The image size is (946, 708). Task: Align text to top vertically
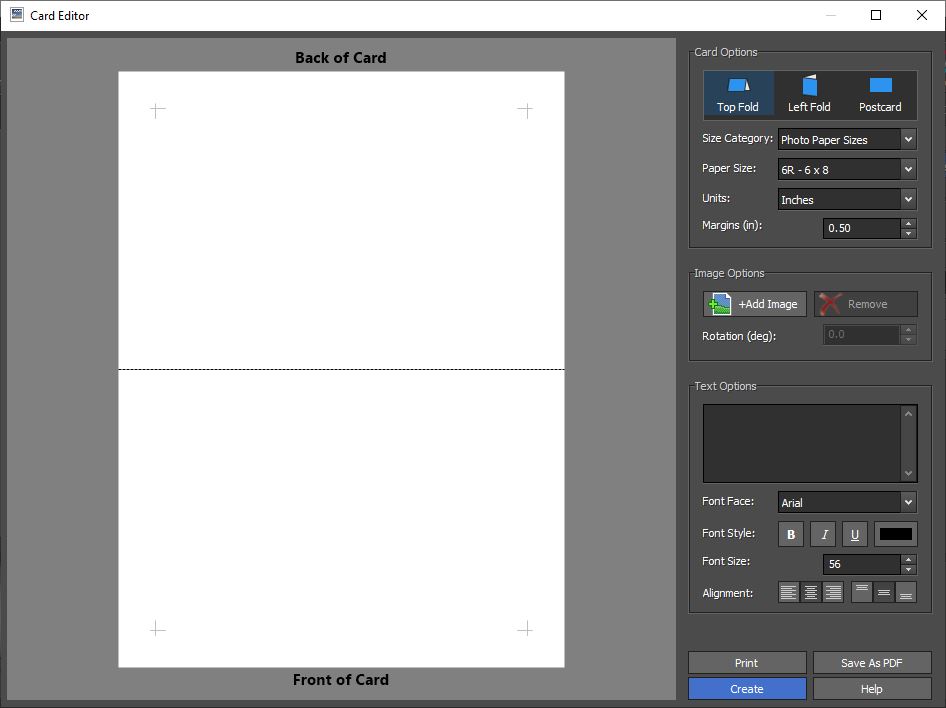click(x=862, y=592)
